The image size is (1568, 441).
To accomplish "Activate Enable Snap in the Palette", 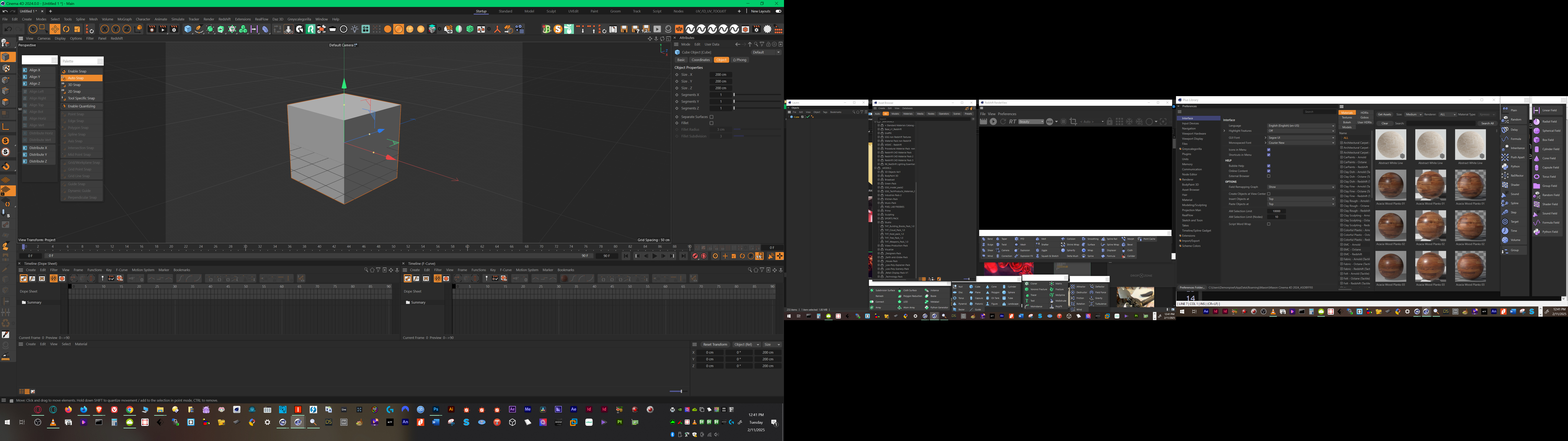I will [82, 71].
